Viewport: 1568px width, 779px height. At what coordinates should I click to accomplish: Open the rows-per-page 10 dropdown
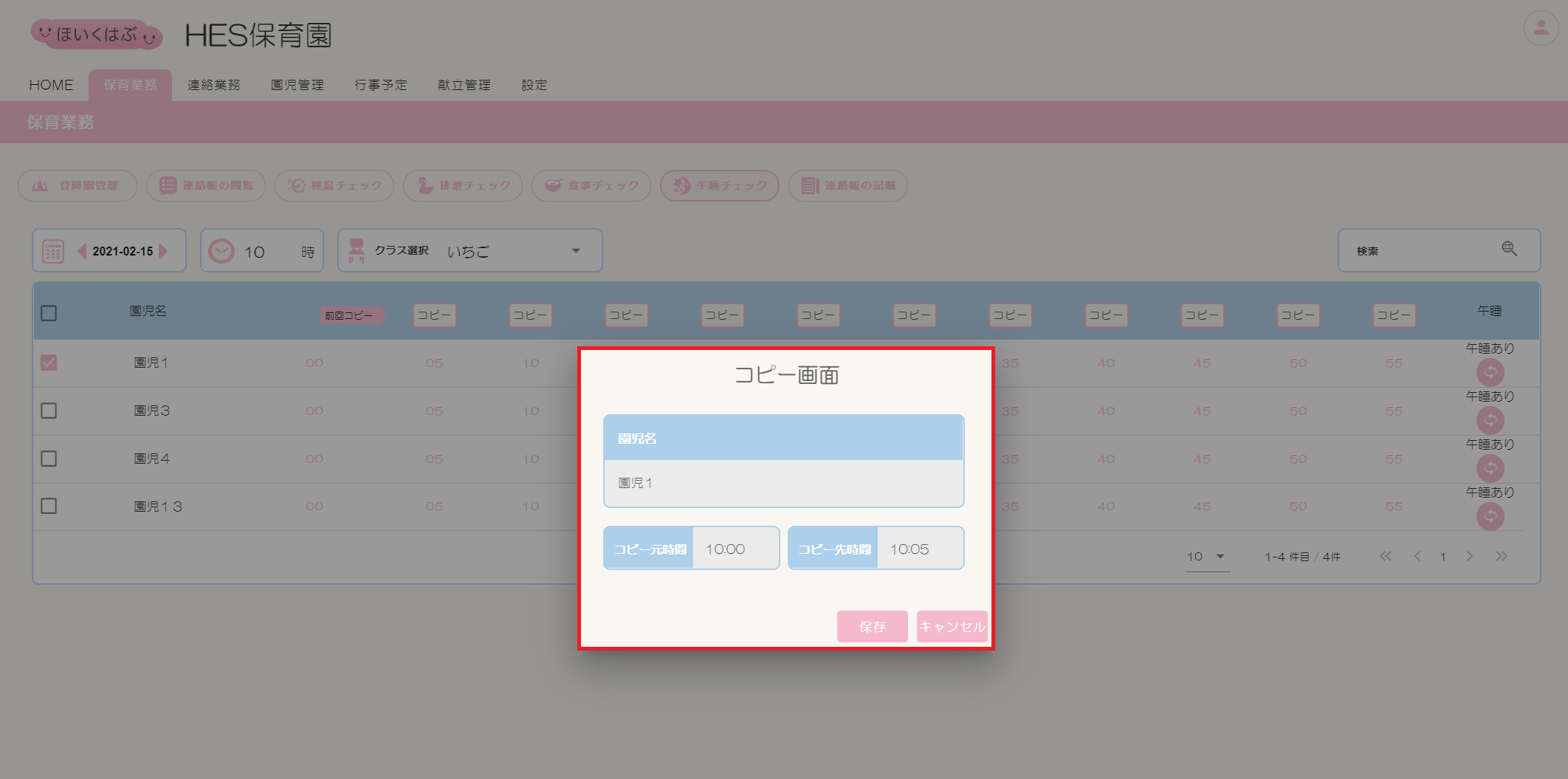click(1208, 557)
